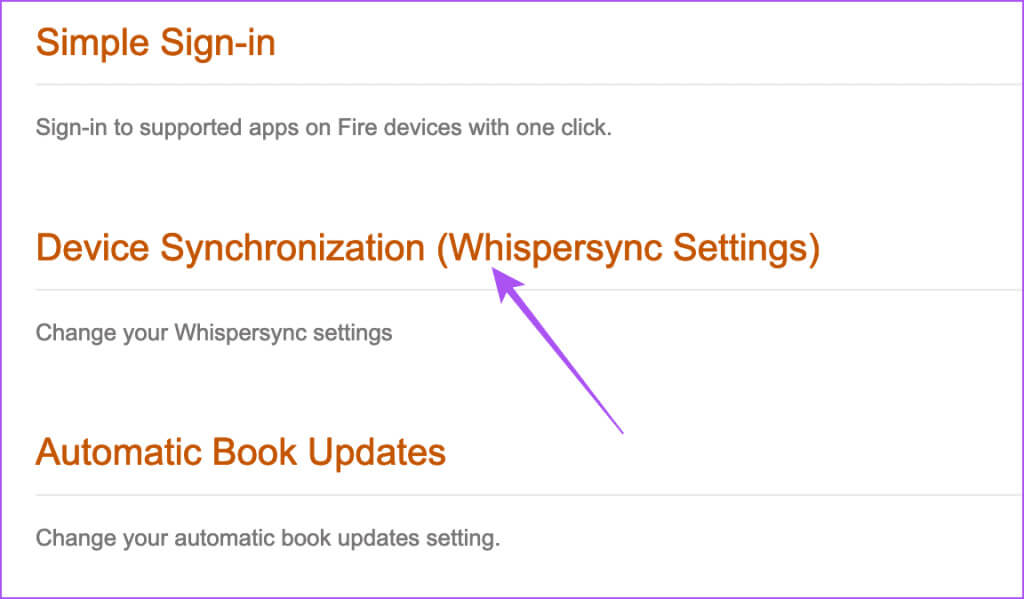Screen dimensions: 1024x599
Task: Click the "Sign-in to supported apps" description
Action: (322, 128)
